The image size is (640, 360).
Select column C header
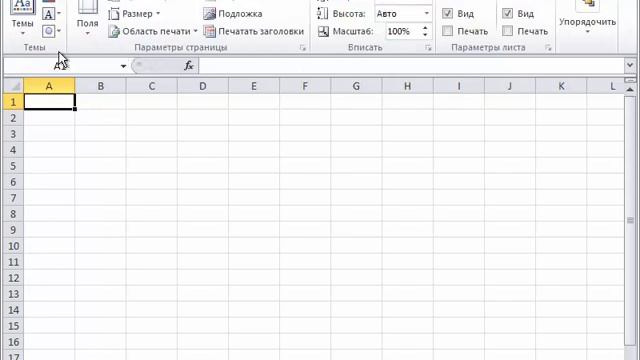[x=151, y=86]
